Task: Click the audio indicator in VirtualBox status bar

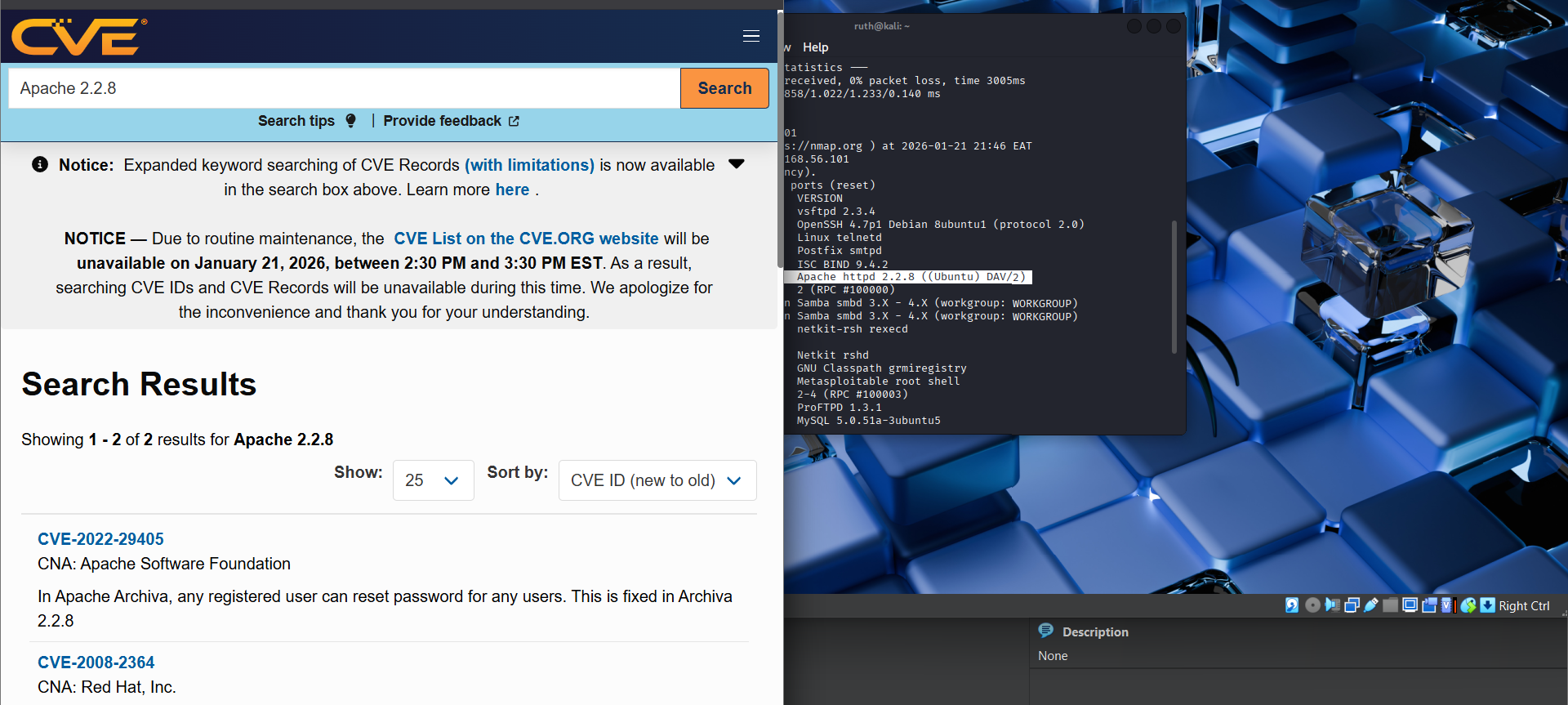Action: pos(1332,605)
